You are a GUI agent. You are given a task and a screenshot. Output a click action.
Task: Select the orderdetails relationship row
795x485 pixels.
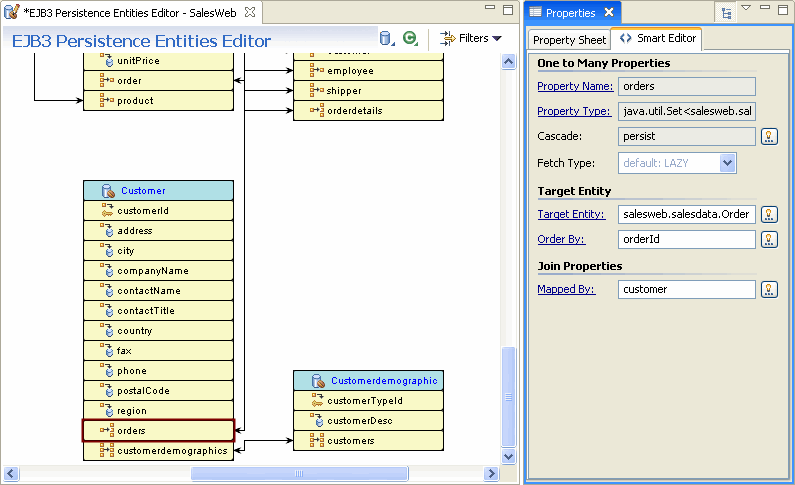click(x=368, y=110)
